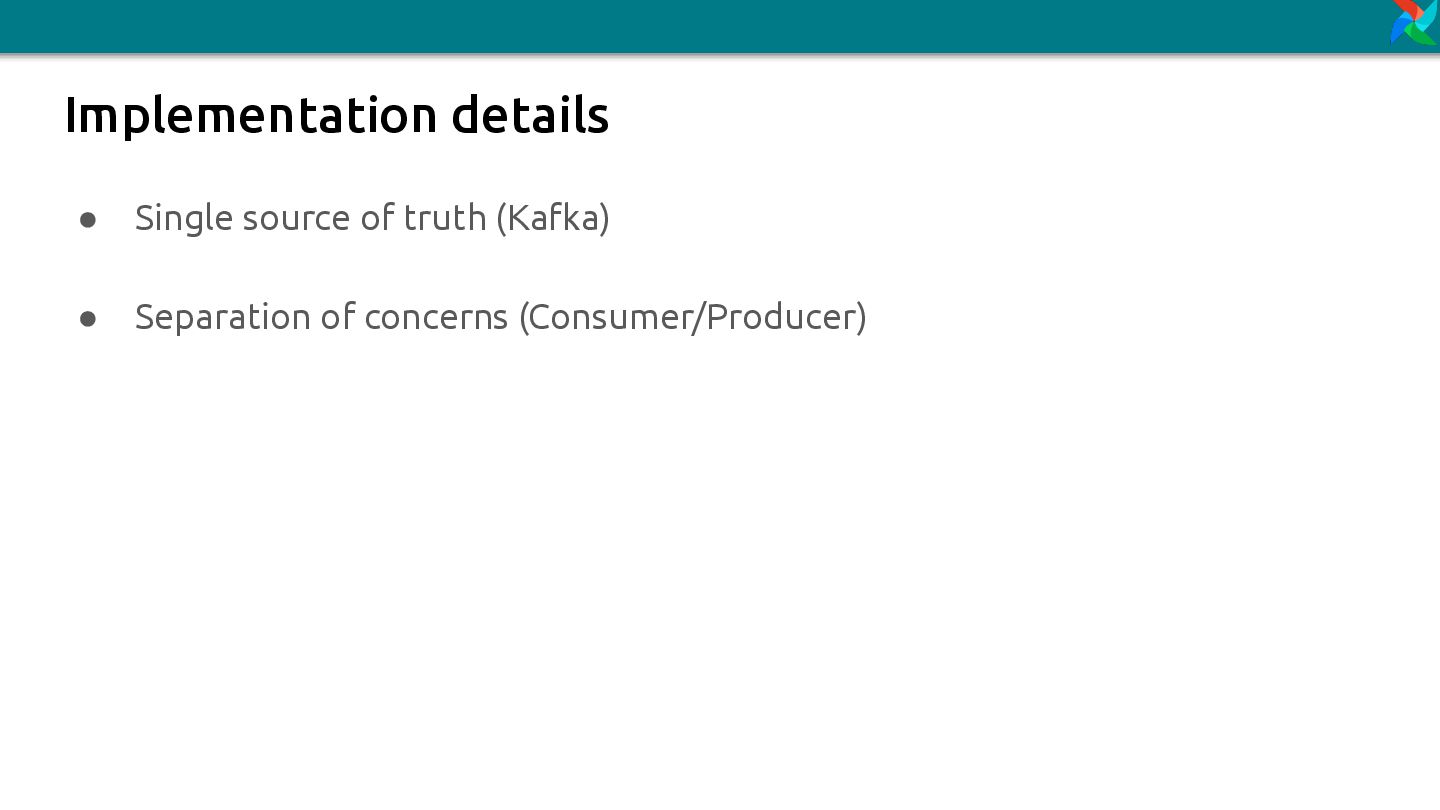Click the first bullet point dot
This screenshot has width=1440, height=810.
coord(88,219)
